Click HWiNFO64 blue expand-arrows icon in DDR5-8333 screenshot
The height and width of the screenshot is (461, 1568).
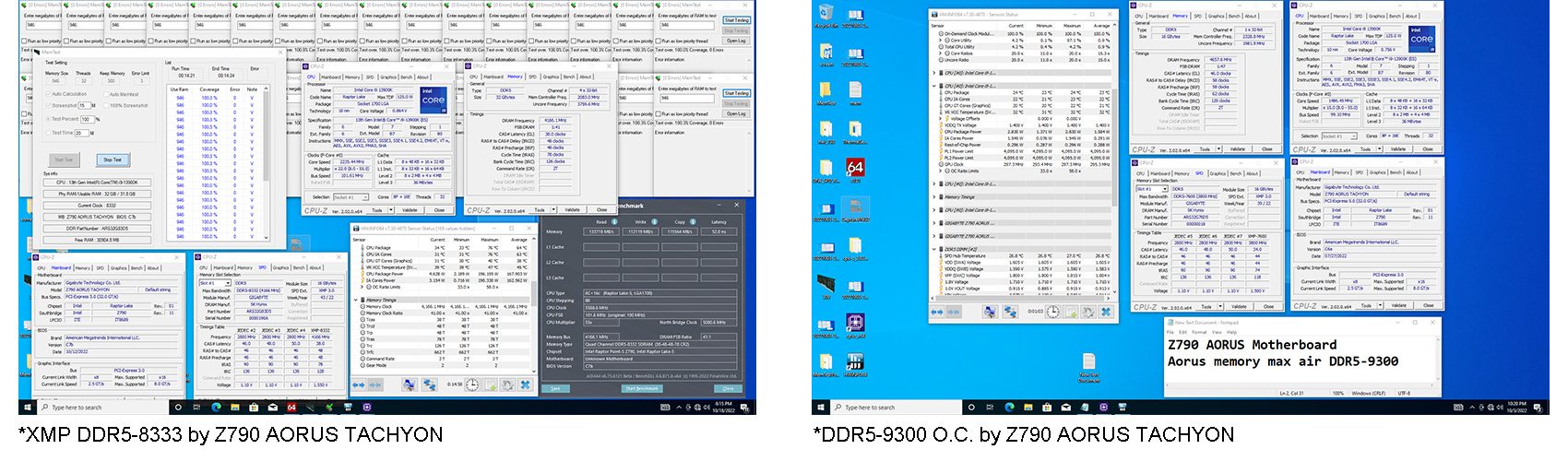pos(358,384)
